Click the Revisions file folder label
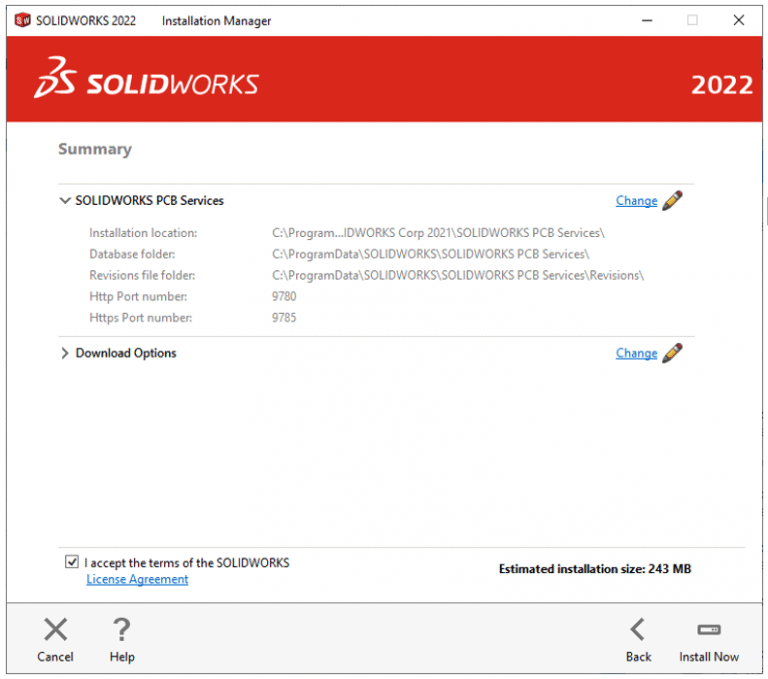 pyautogui.click(x=142, y=275)
